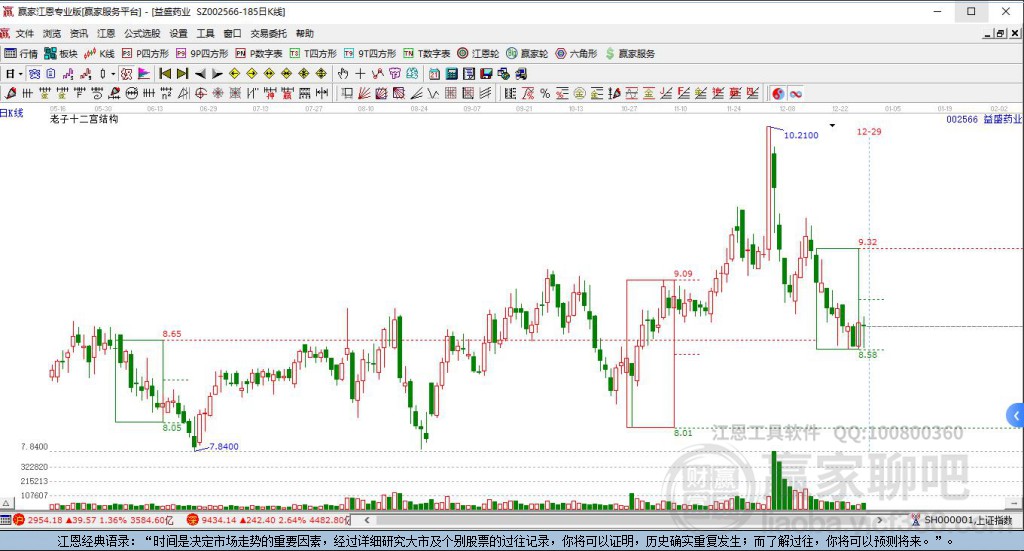Open the calculator icon
The height and width of the screenshot is (551, 1024).
[x=451, y=74]
